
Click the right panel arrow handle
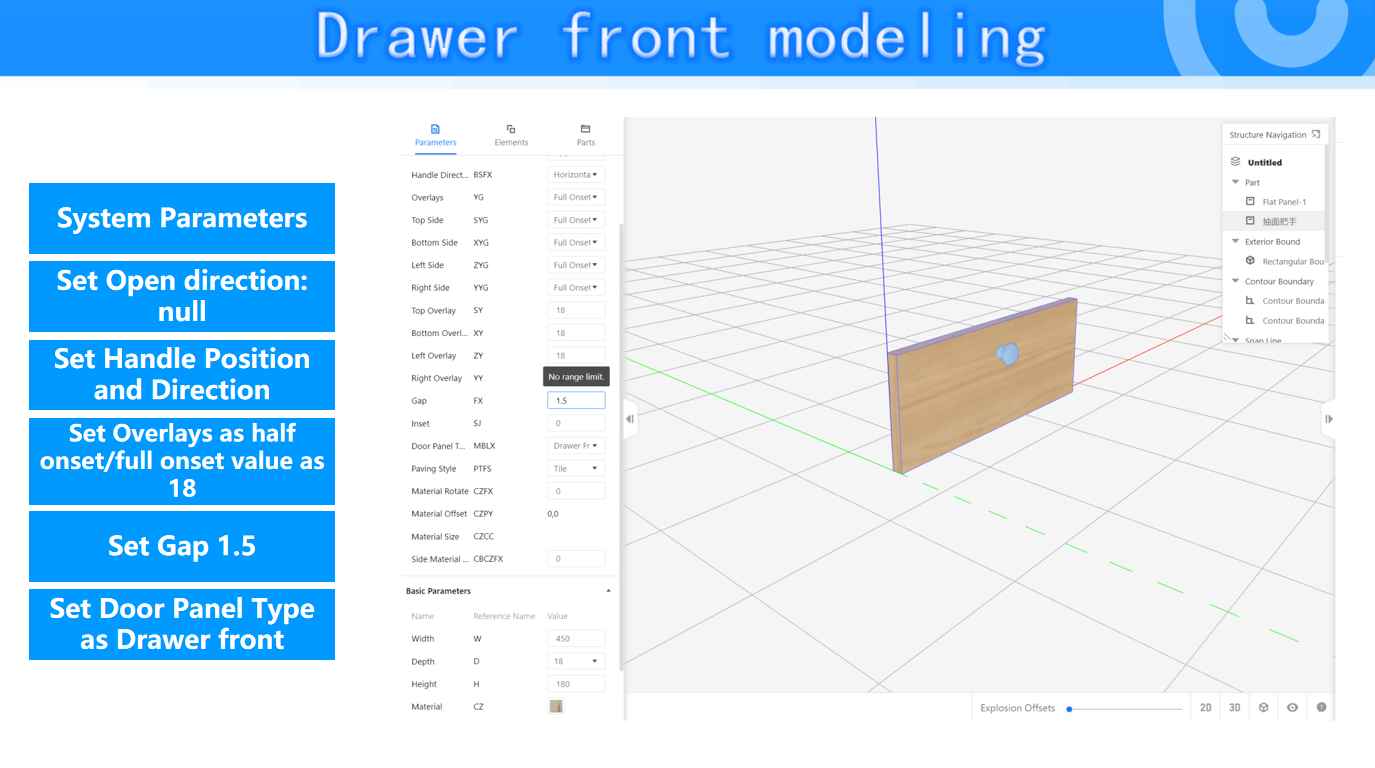[x=1328, y=419]
